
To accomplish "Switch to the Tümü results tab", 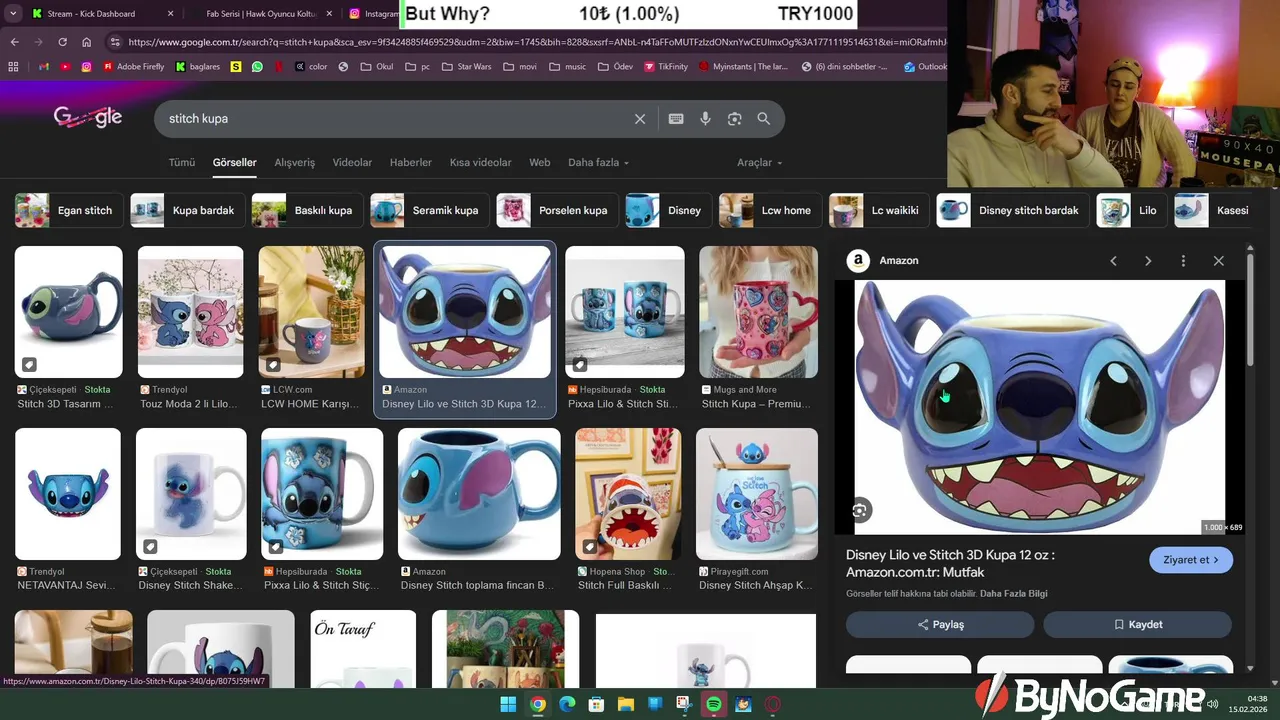I will tap(182, 162).
